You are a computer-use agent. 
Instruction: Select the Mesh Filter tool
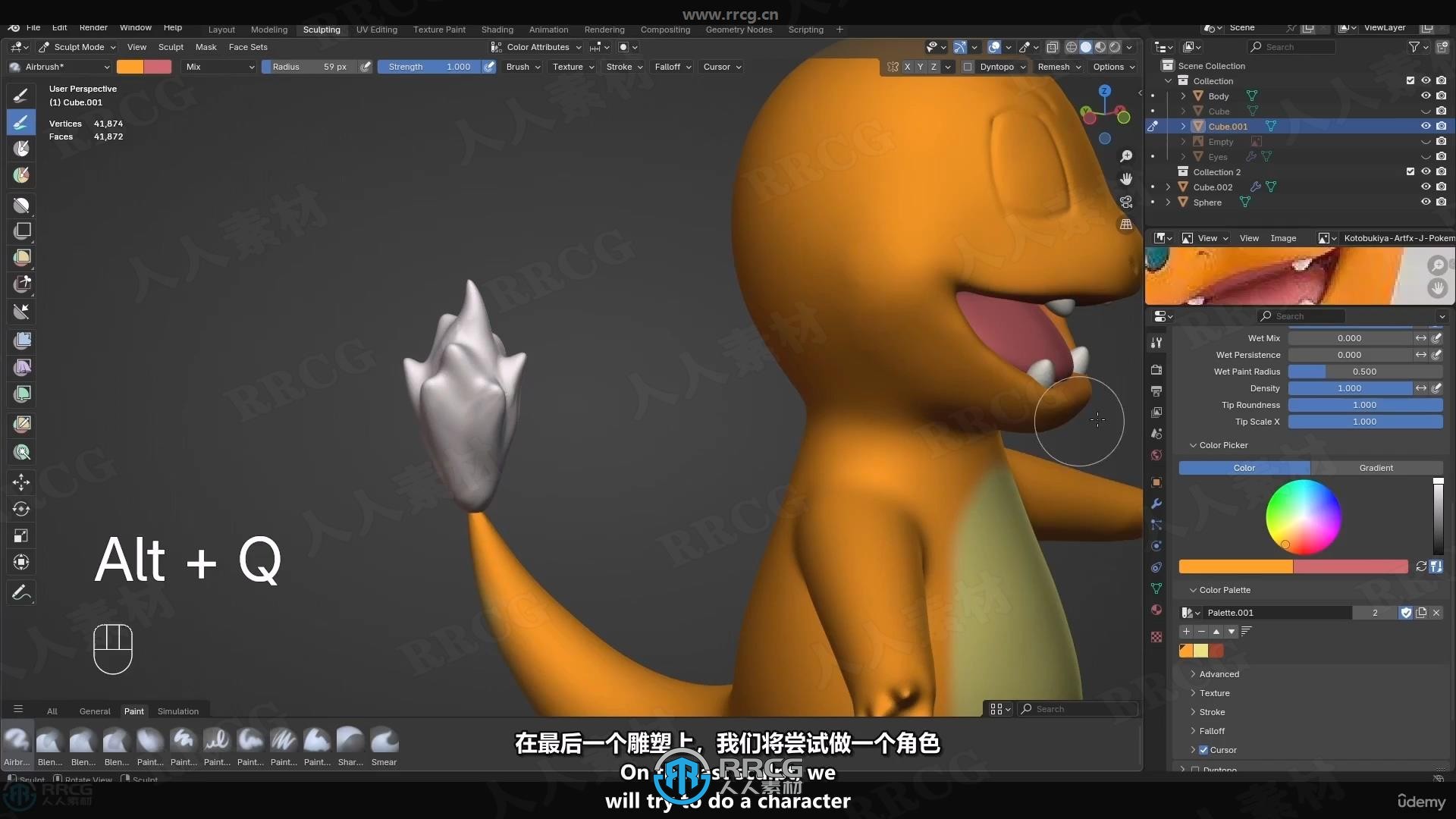point(21,340)
